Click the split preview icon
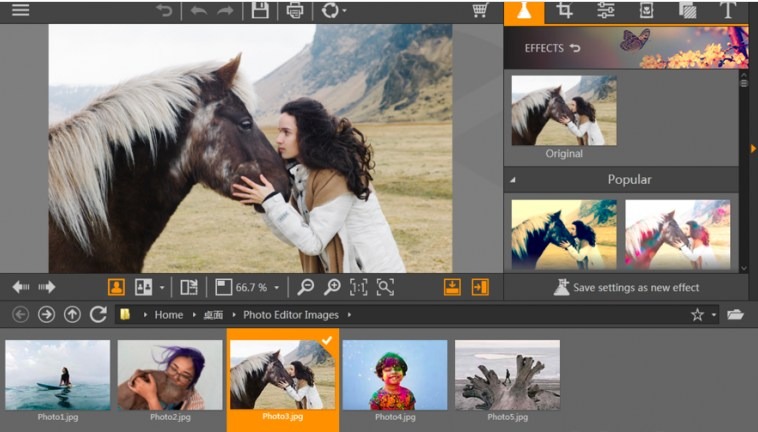The image size is (758, 432). click(x=189, y=287)
